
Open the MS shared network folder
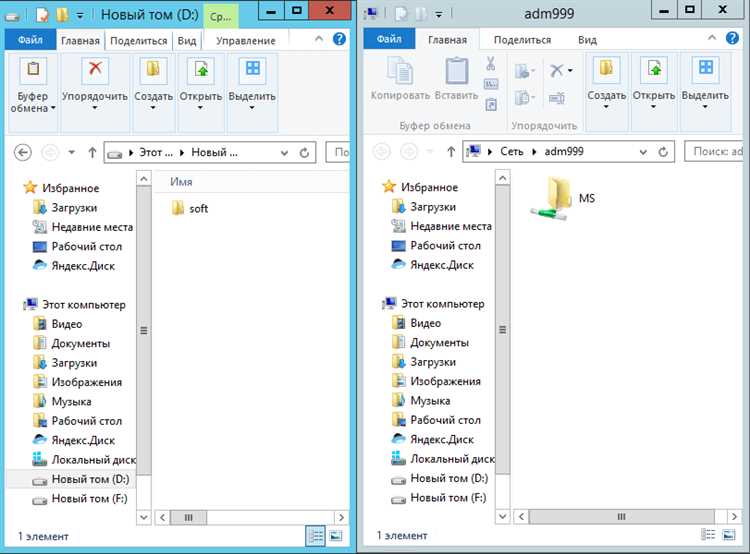562,199
